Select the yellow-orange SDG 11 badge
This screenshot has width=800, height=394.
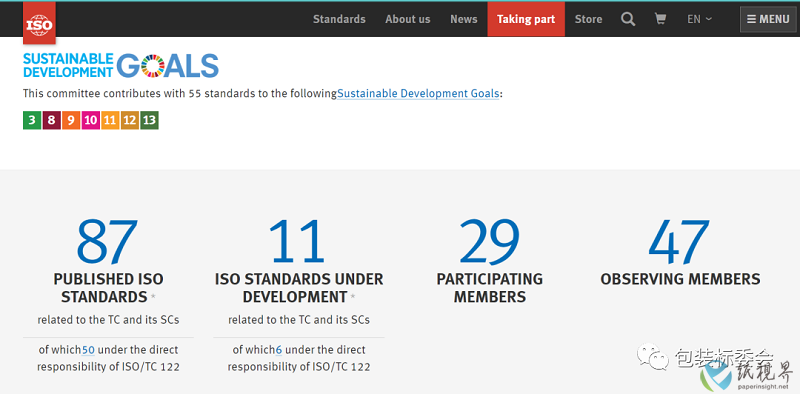point(110,120)
